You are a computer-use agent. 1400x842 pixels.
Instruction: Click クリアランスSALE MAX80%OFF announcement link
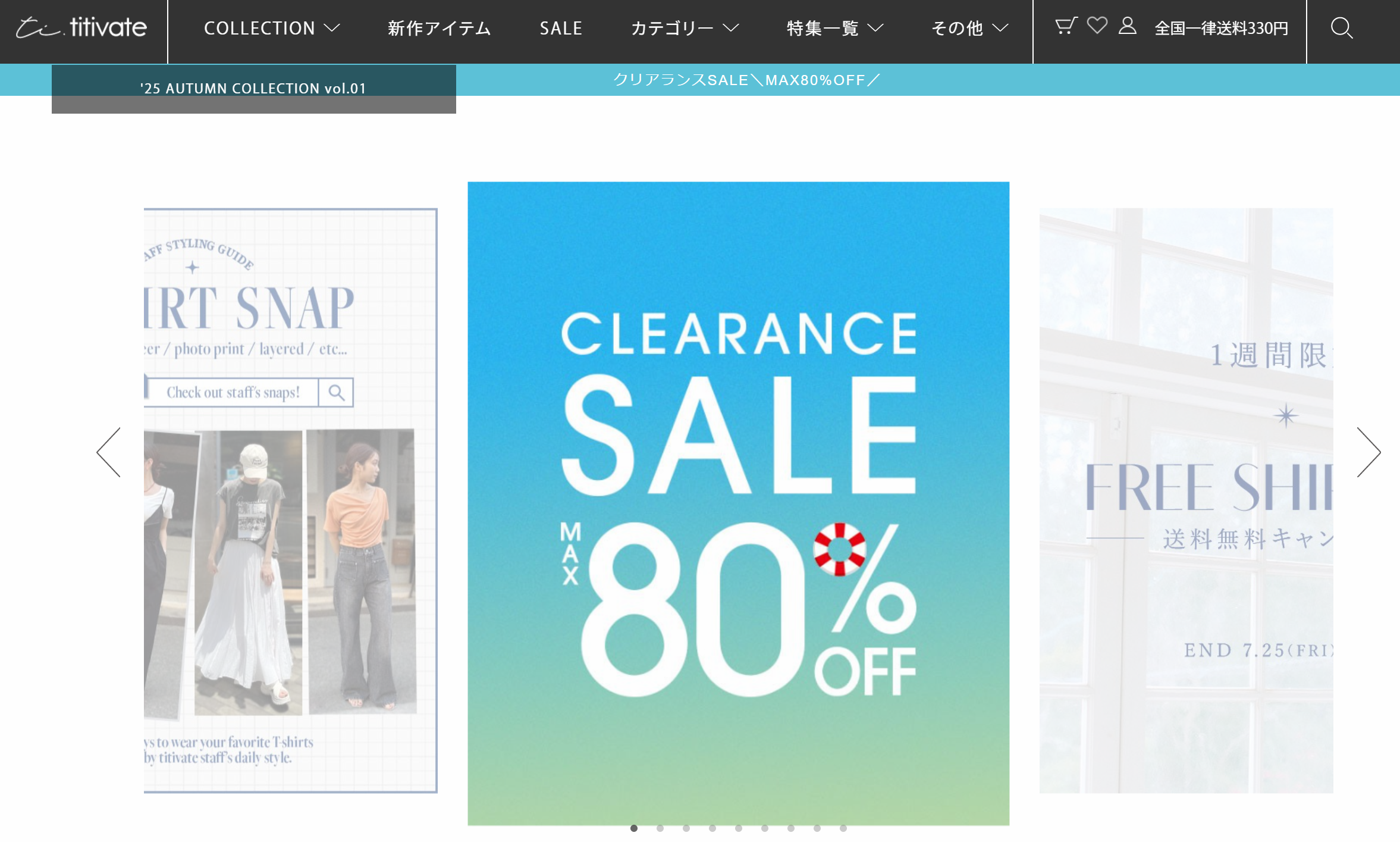(746, 80)
